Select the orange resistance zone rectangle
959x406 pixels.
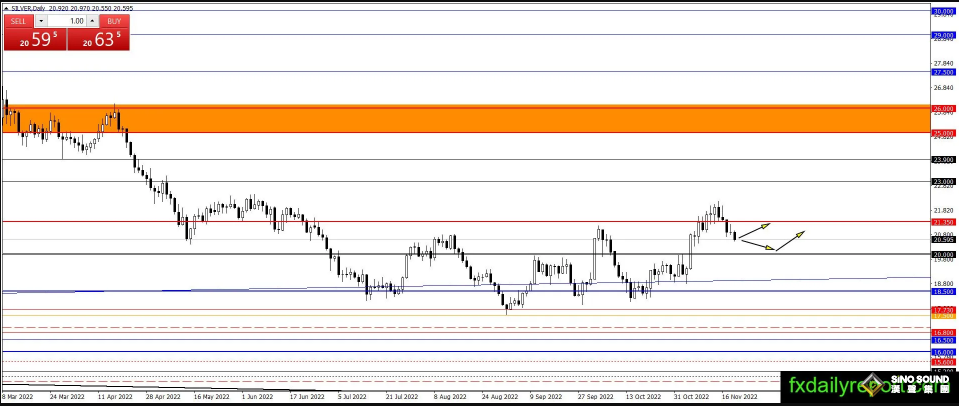pos(467,119)
